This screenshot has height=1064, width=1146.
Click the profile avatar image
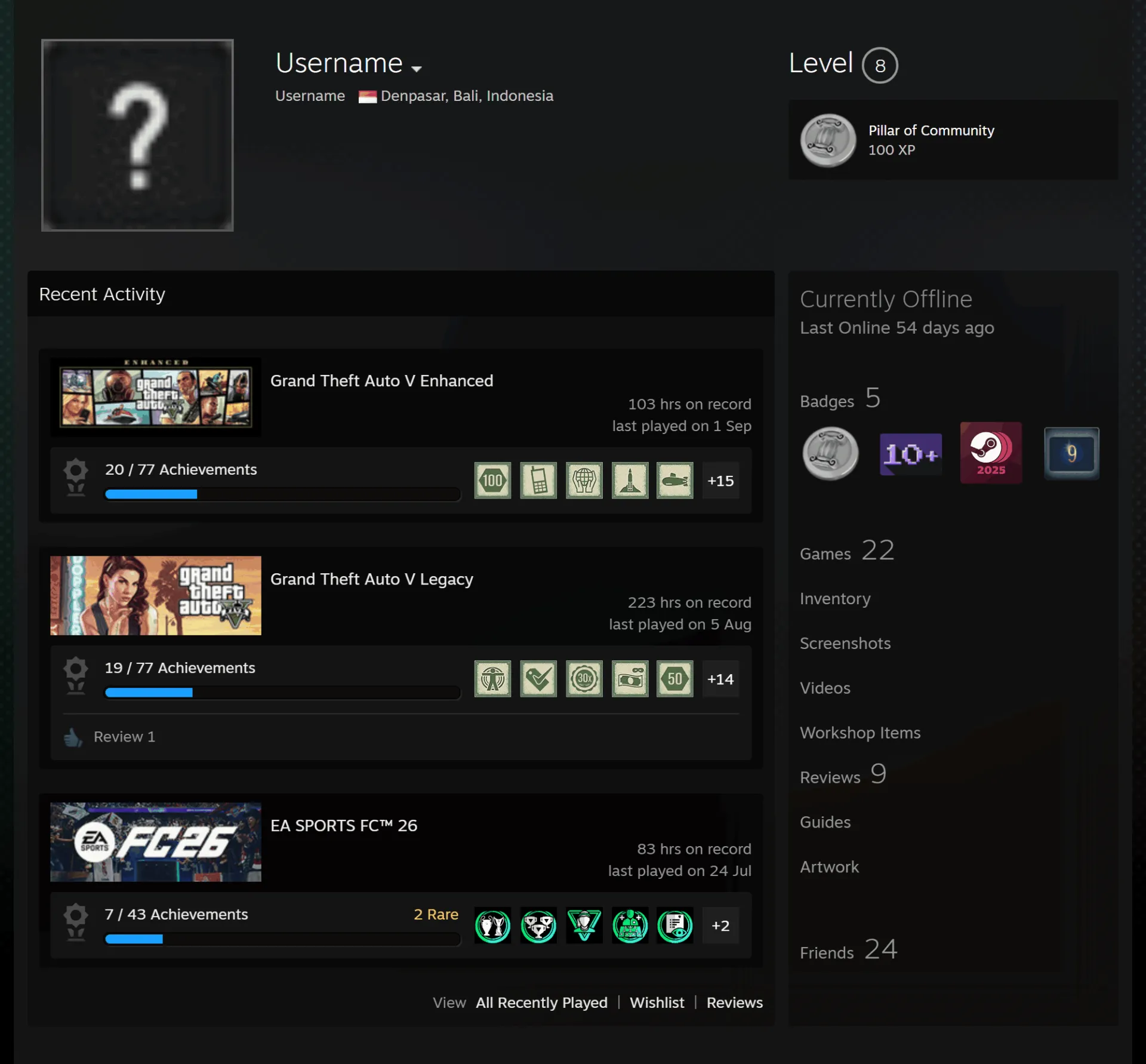click(137, 135)
